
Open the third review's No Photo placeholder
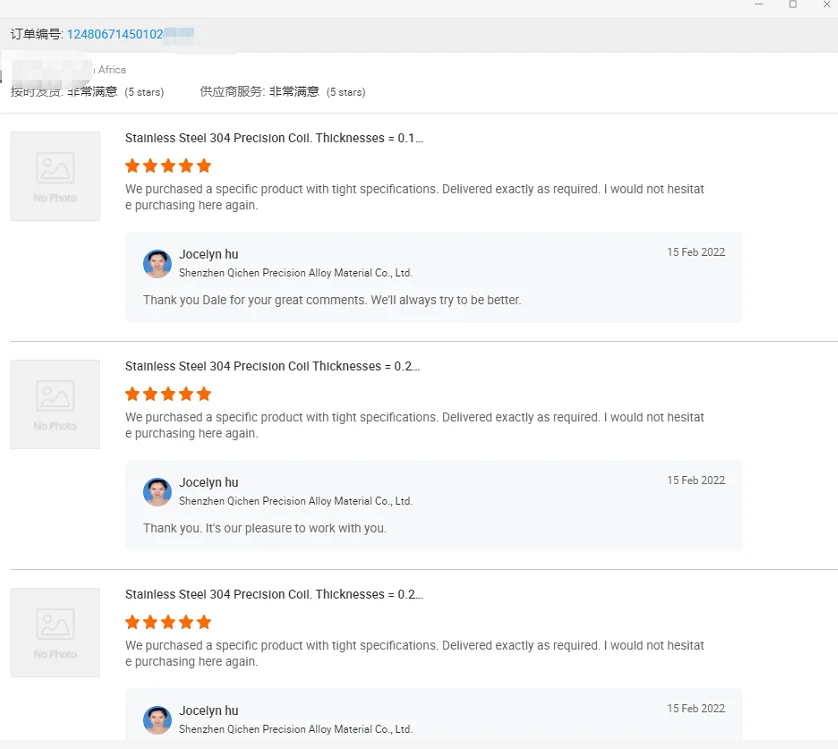[55, 632]
